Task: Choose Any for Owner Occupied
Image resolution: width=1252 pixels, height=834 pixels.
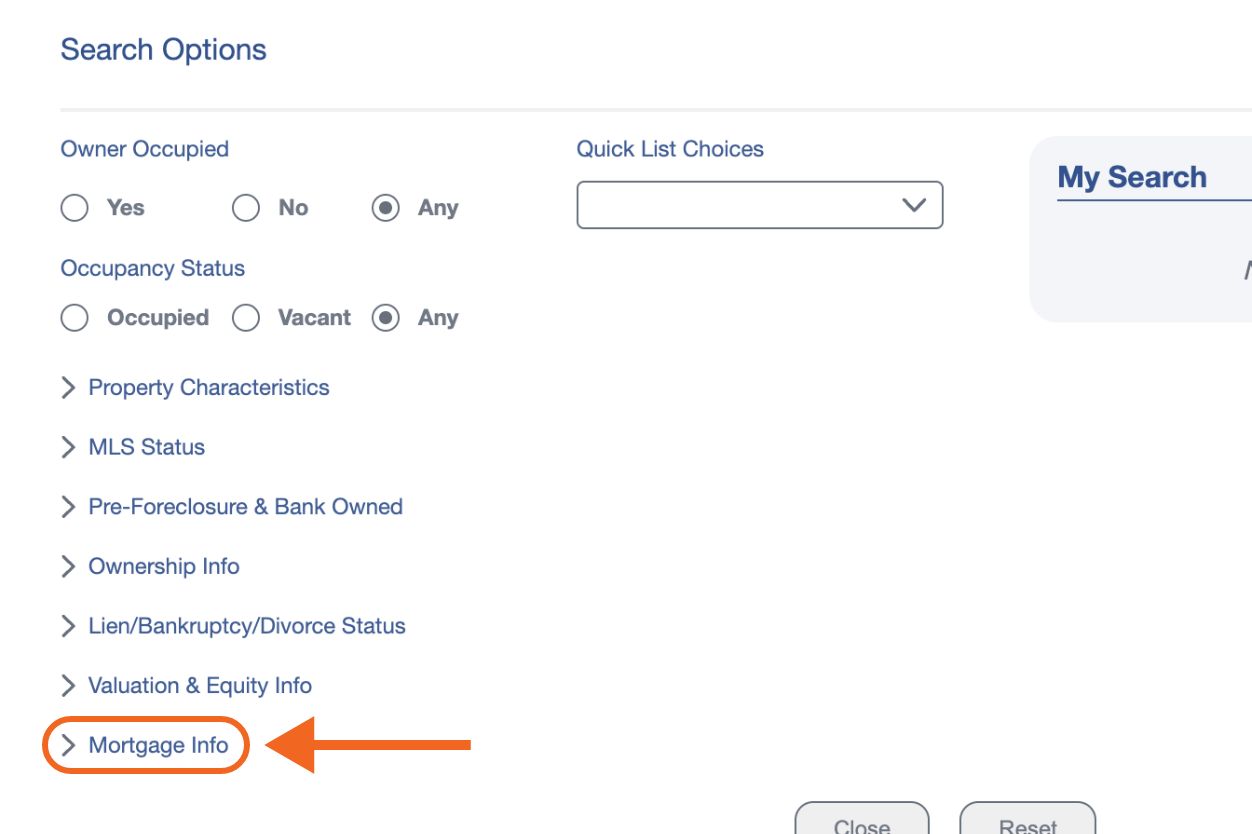Action: coord(385,208)
